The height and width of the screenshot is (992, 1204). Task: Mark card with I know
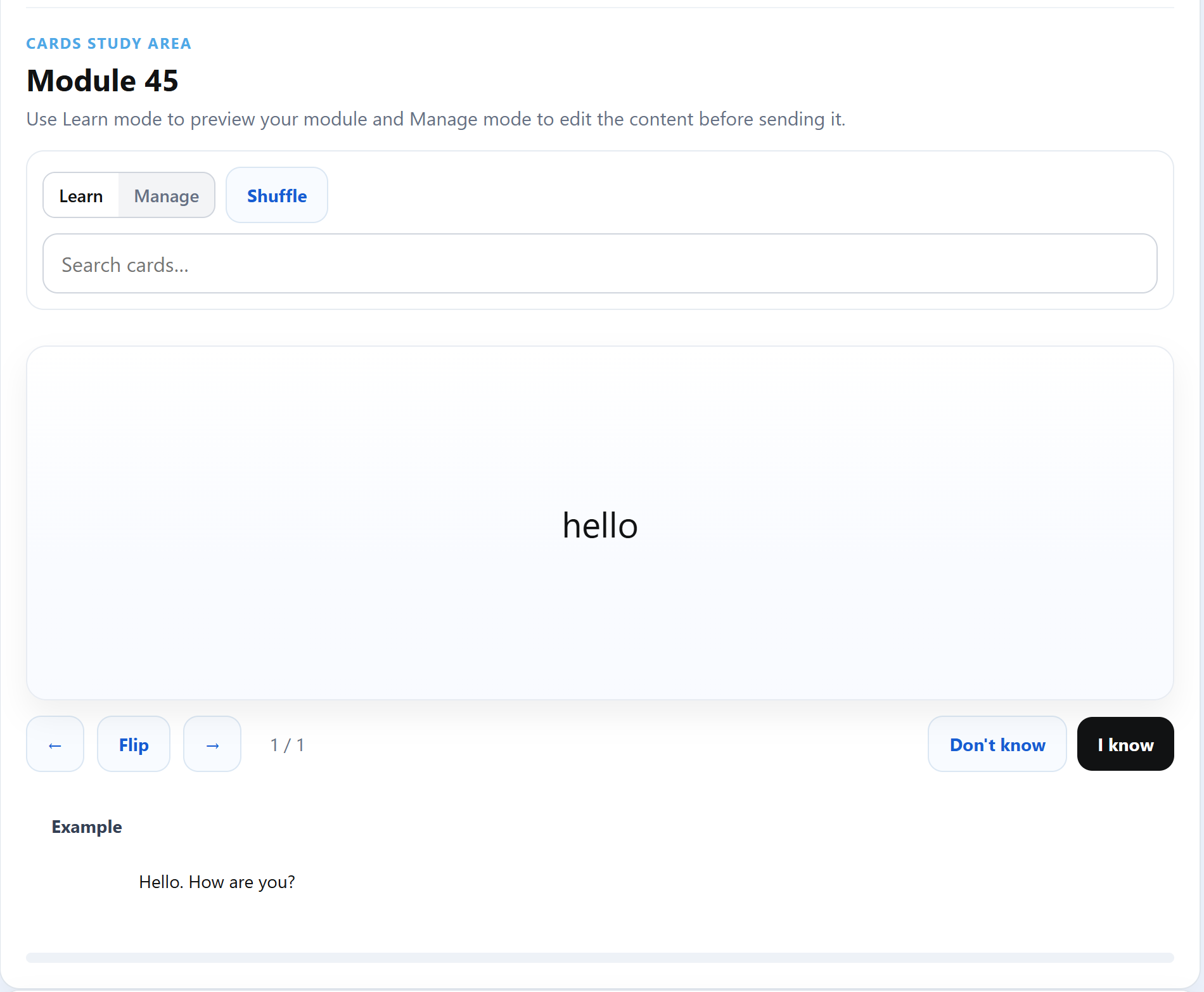(1125, 744)
